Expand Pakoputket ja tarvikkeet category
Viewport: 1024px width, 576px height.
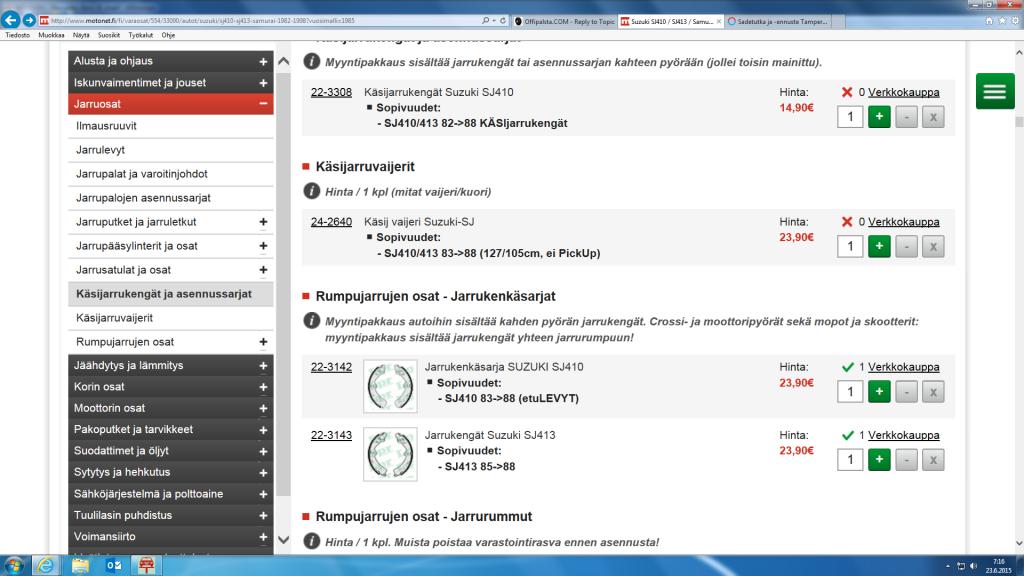click(x=263, y=430)
